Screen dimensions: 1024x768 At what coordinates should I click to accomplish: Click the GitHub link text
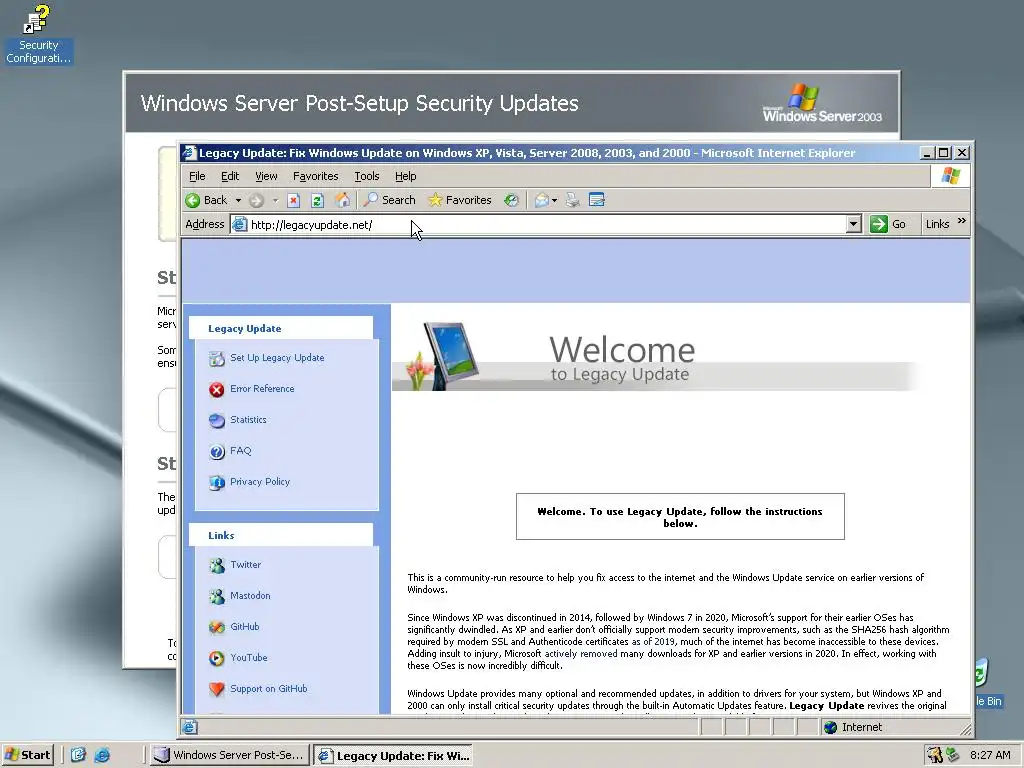tap(245, 626)
